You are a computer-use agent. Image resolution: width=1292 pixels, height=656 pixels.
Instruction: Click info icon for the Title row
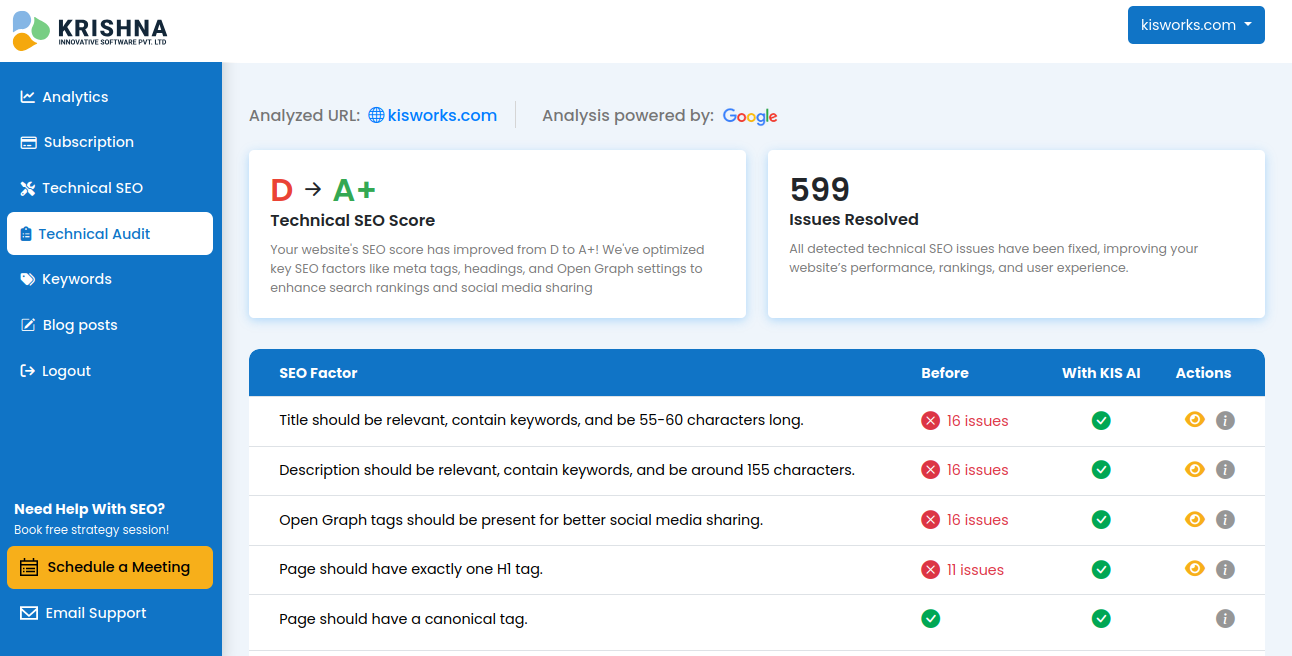(1225, 421)
